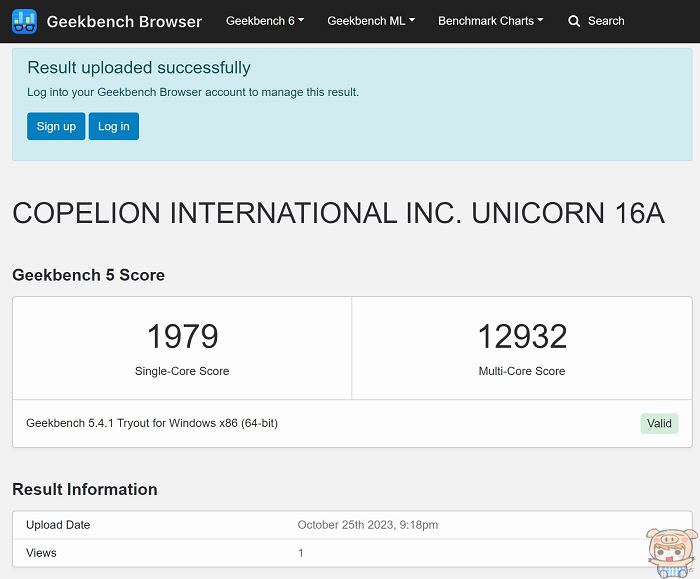Screen dimensions: 700x579
Task: Select the Result Information heading
Action: 85,489
